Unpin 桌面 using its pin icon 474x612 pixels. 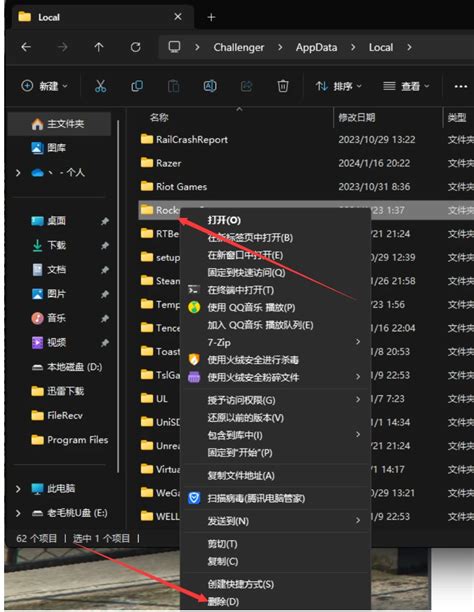coord(105,221)
